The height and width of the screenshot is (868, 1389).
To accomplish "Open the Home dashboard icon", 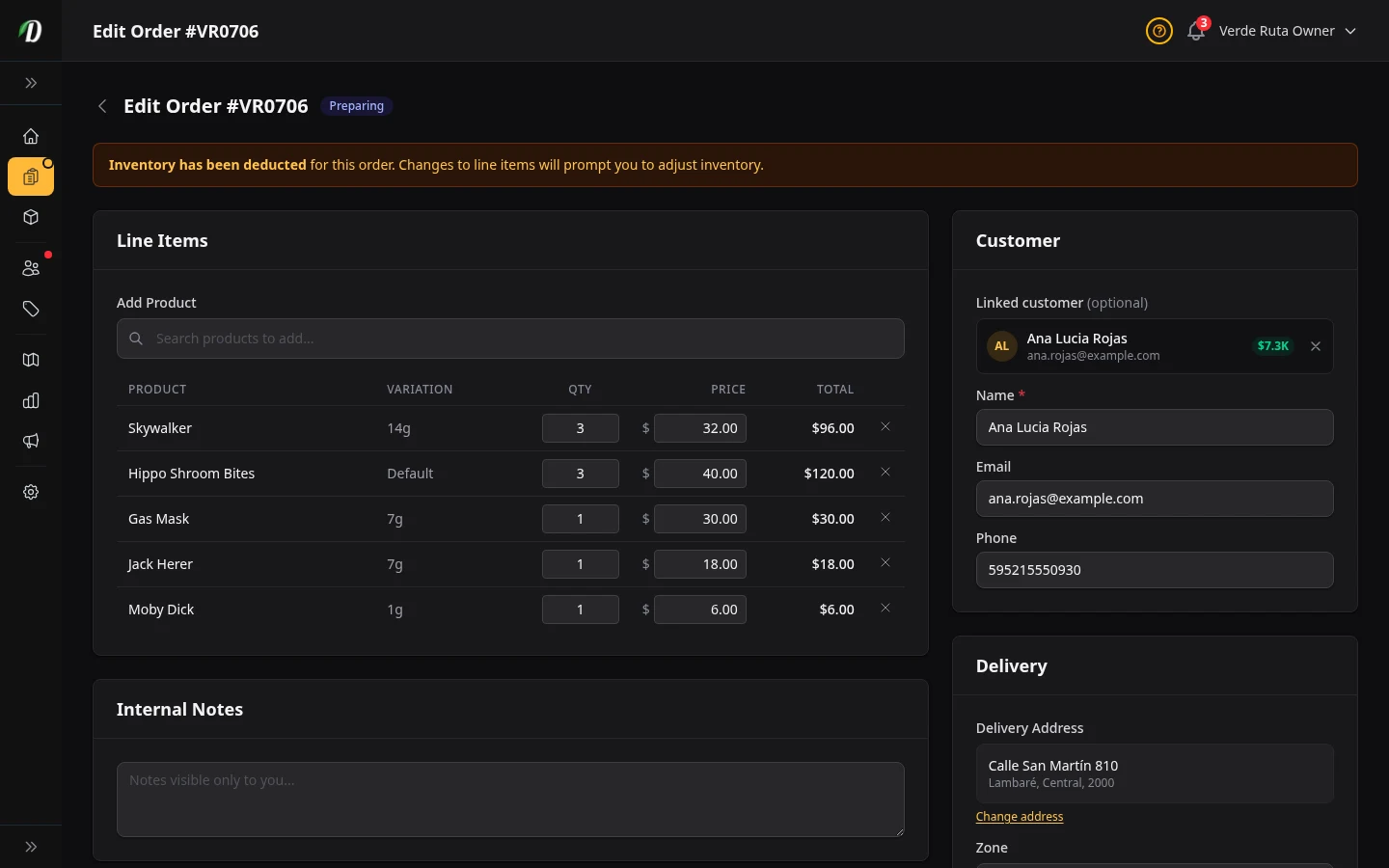I will click(31, 136).
